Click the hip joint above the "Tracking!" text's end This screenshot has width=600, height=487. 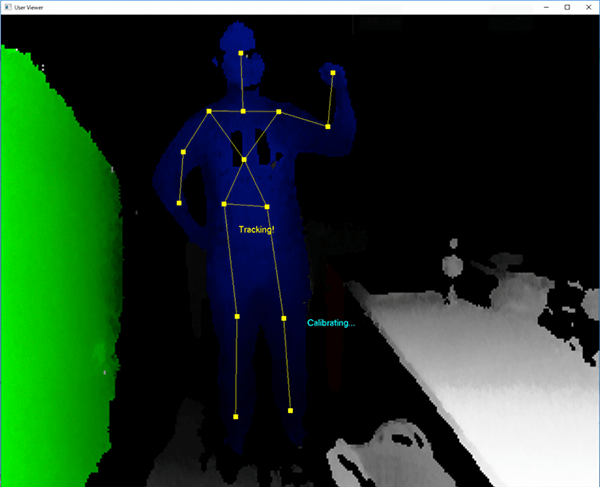[267, 207]
